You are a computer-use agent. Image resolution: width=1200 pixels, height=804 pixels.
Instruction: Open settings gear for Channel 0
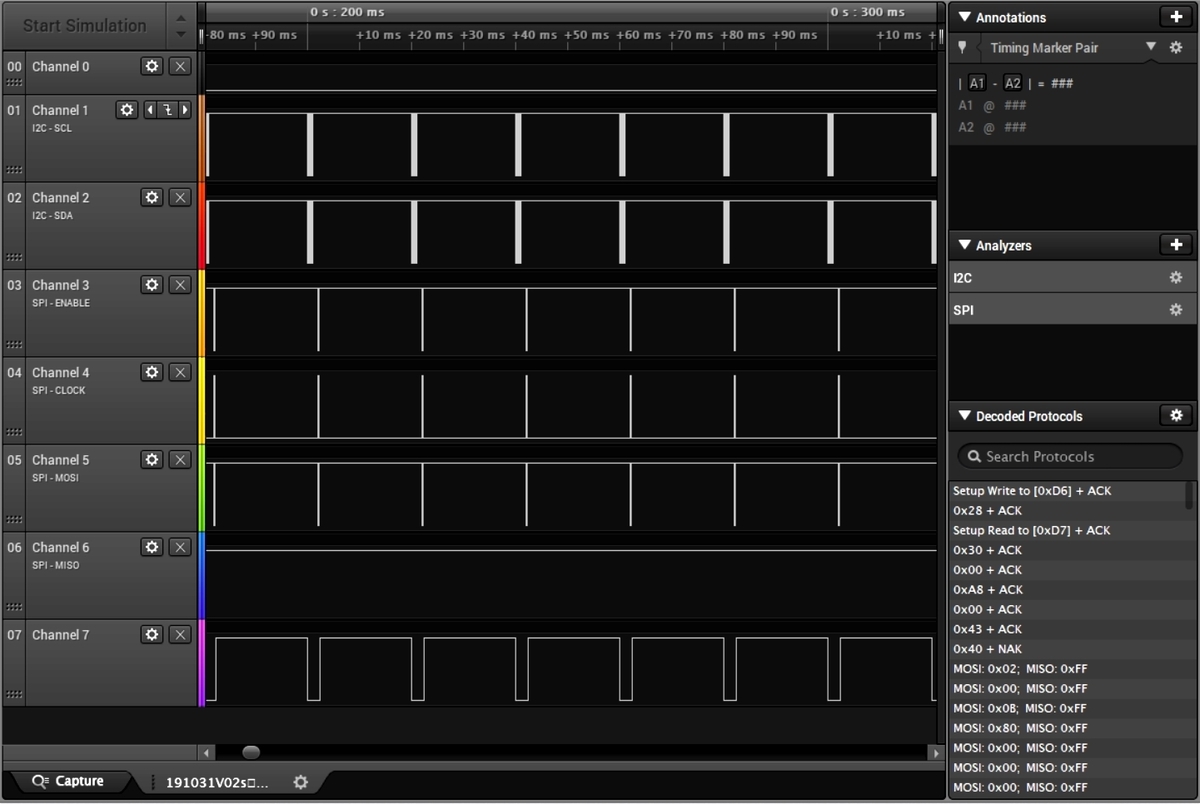tap(152, 66)
